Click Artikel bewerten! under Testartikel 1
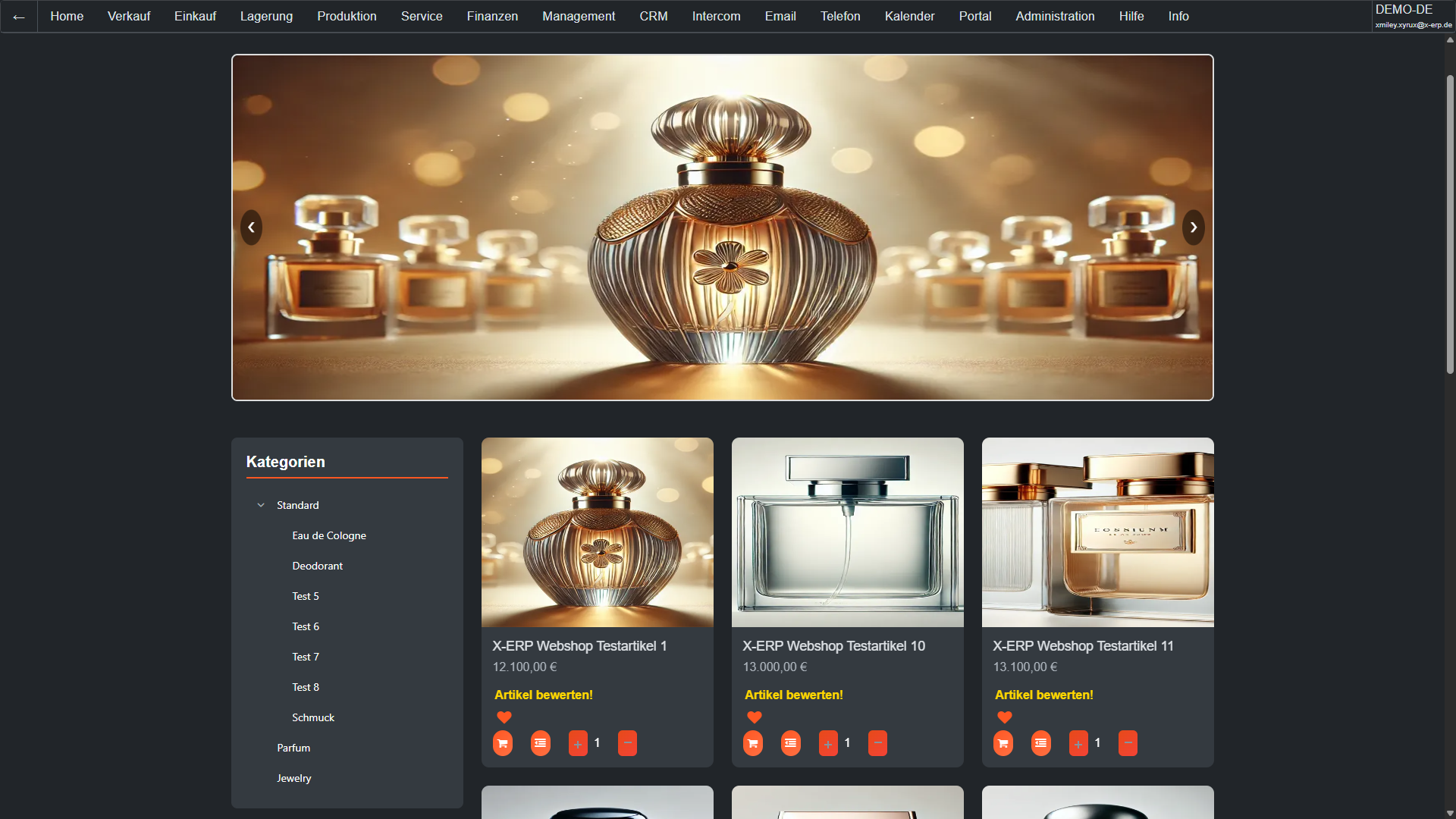 tap(543, 695)
